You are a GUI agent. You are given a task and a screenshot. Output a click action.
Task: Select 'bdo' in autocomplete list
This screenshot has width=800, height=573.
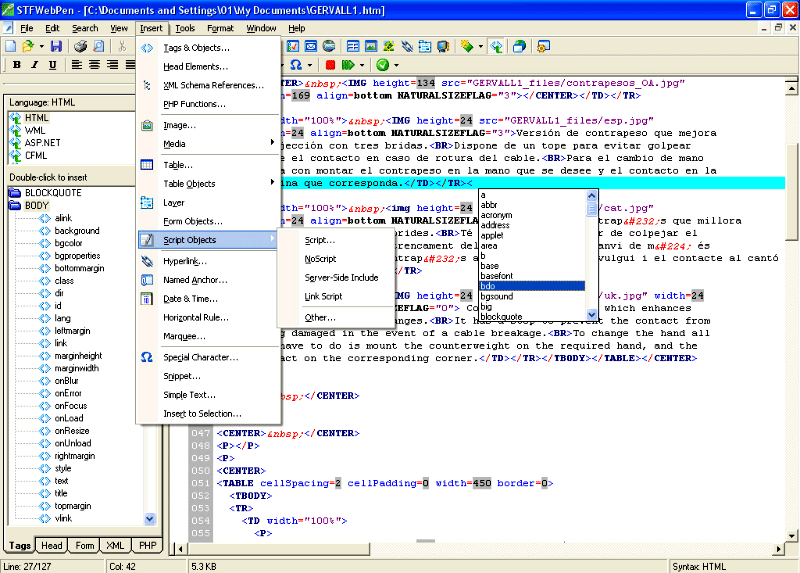pos(532,286)
